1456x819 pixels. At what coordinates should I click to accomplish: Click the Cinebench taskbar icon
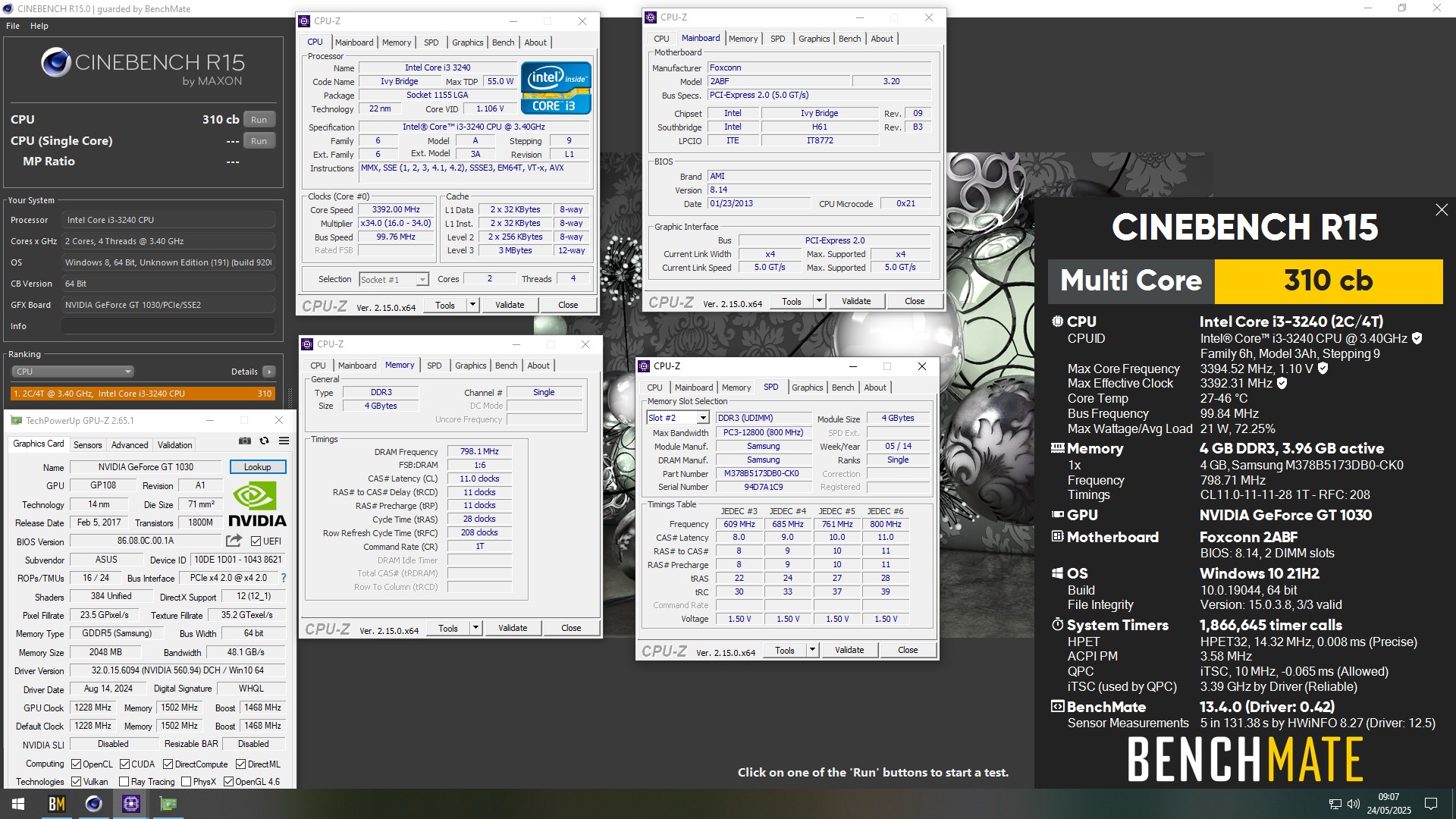coord(94,804)
